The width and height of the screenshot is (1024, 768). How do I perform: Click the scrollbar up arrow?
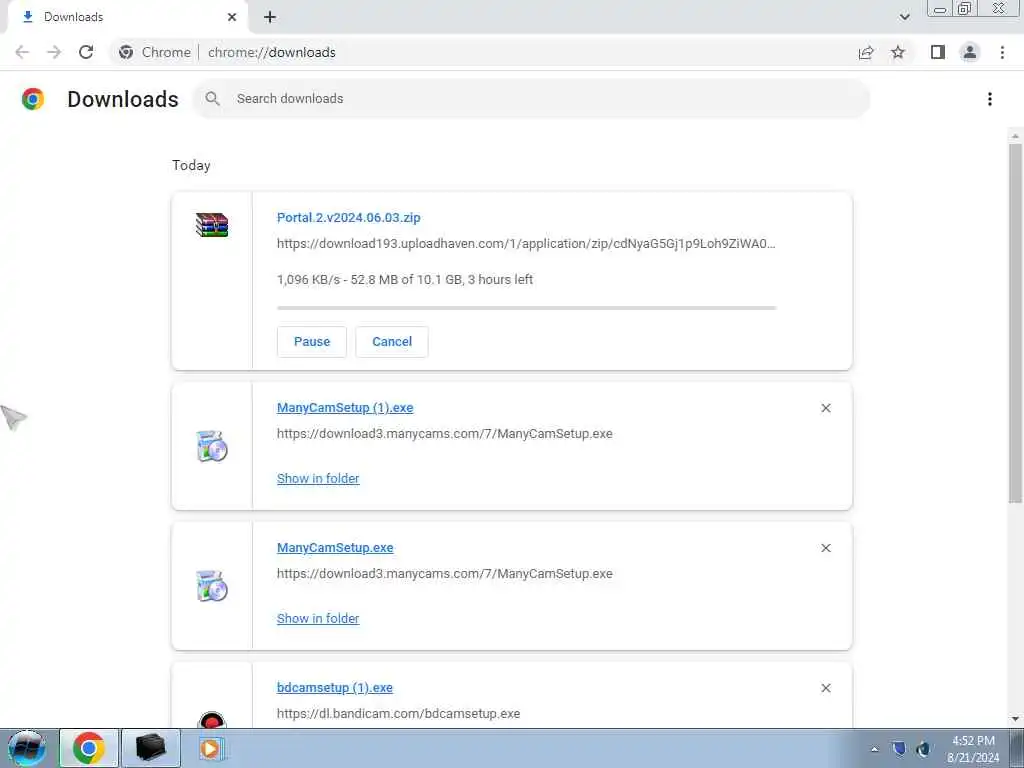pos(1015,136)
